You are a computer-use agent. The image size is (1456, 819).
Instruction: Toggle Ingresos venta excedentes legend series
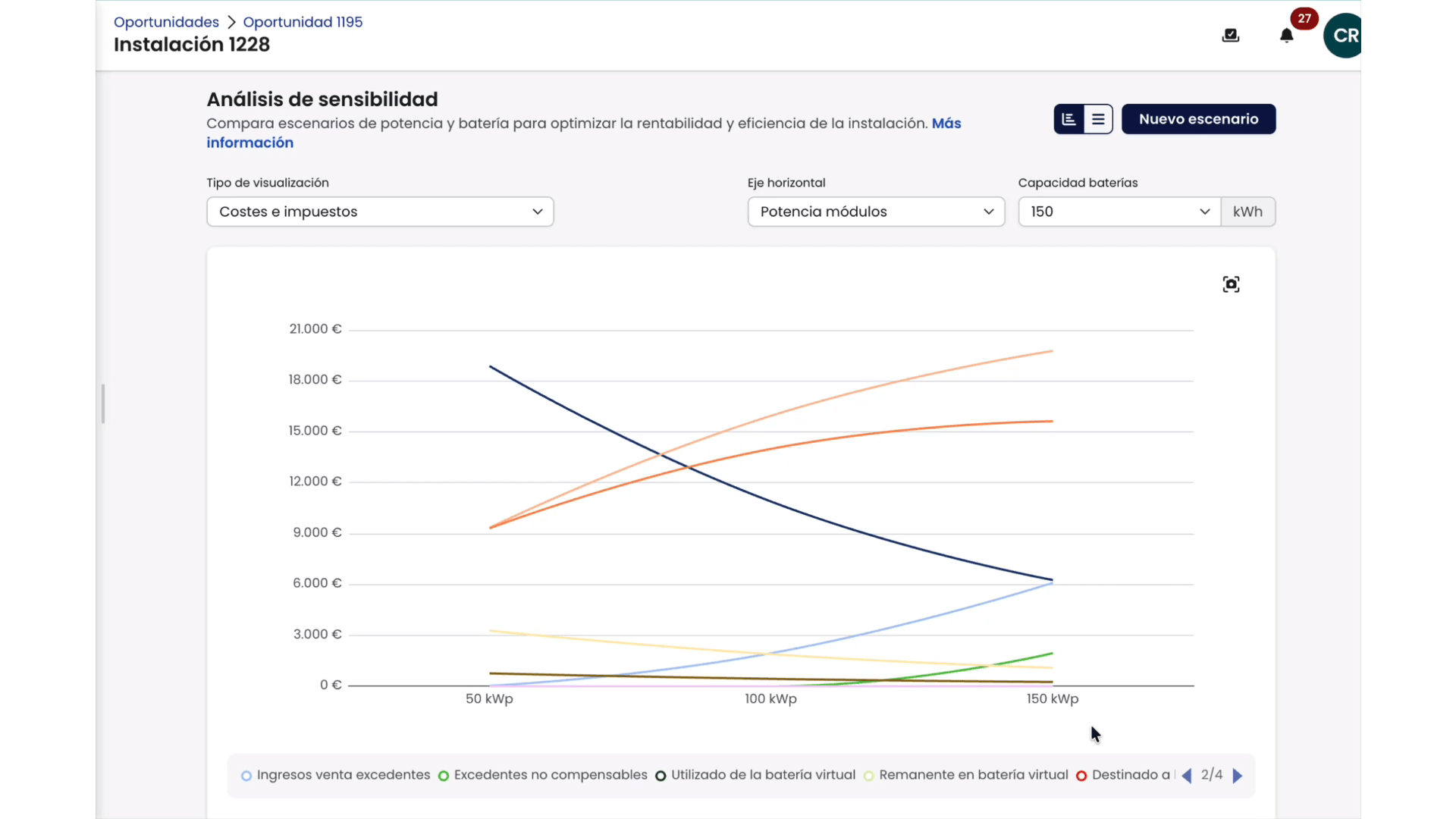(x=335, y=775)
